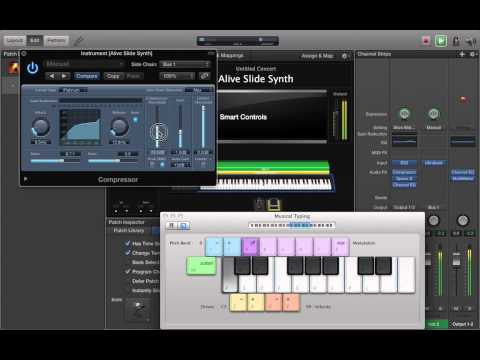Click the output channel strip EQ thumbnail
The width and height of the screenshot is (480, 360).
tap(463, 142)
